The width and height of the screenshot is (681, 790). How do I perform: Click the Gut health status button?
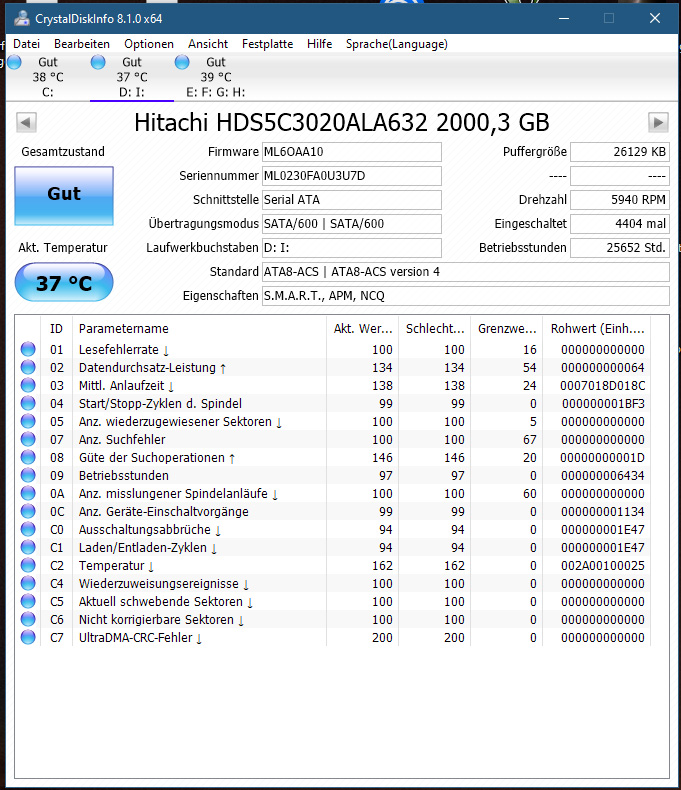[64, 195]
